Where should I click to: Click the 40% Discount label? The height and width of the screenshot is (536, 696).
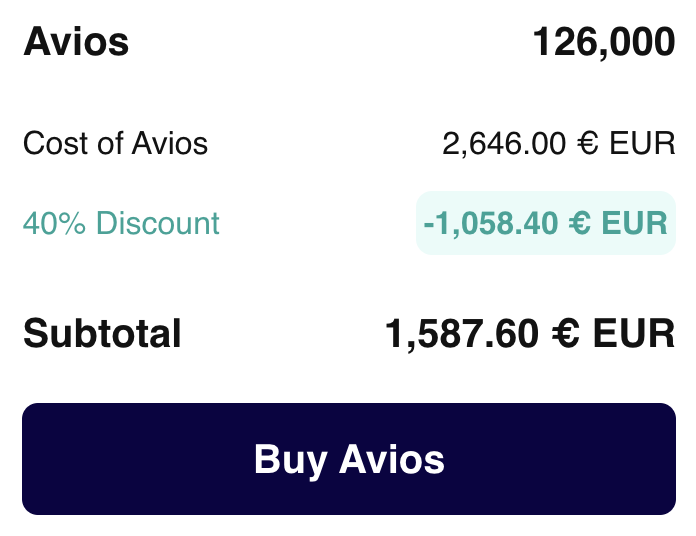121,223
